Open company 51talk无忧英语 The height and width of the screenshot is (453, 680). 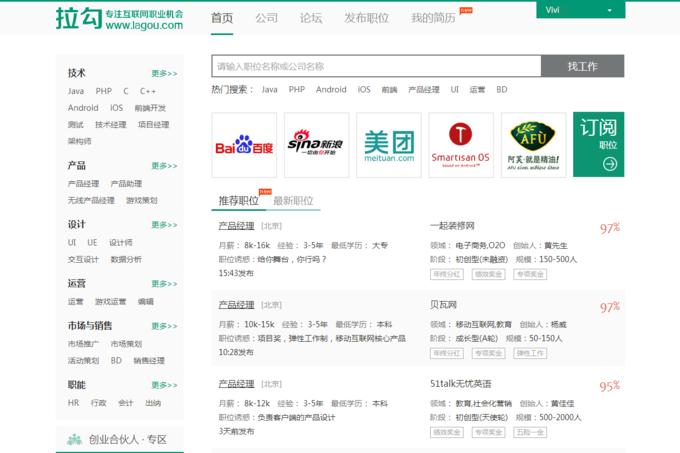(461, 384)
